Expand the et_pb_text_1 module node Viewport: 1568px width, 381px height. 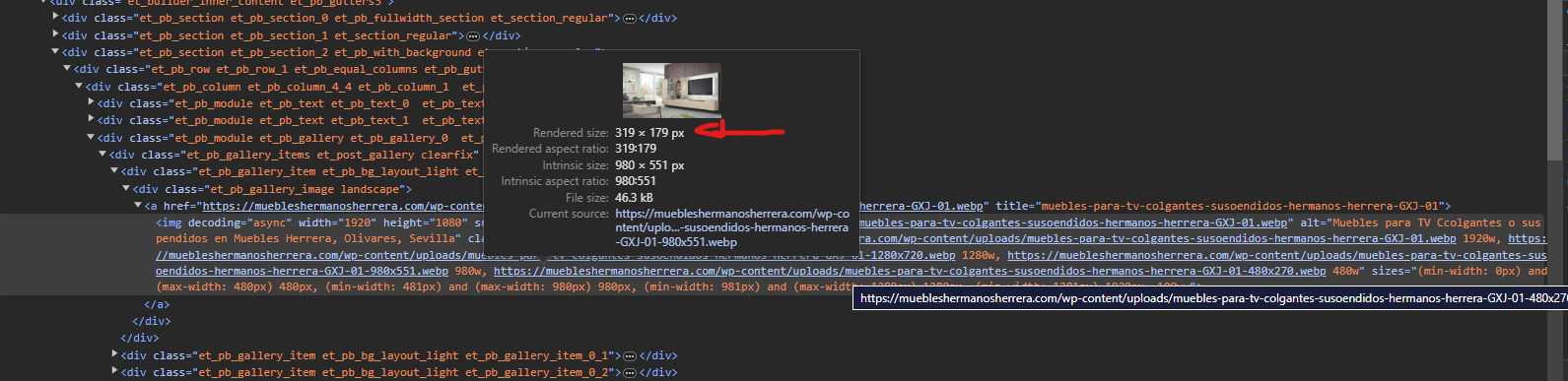tap(92, 120)
